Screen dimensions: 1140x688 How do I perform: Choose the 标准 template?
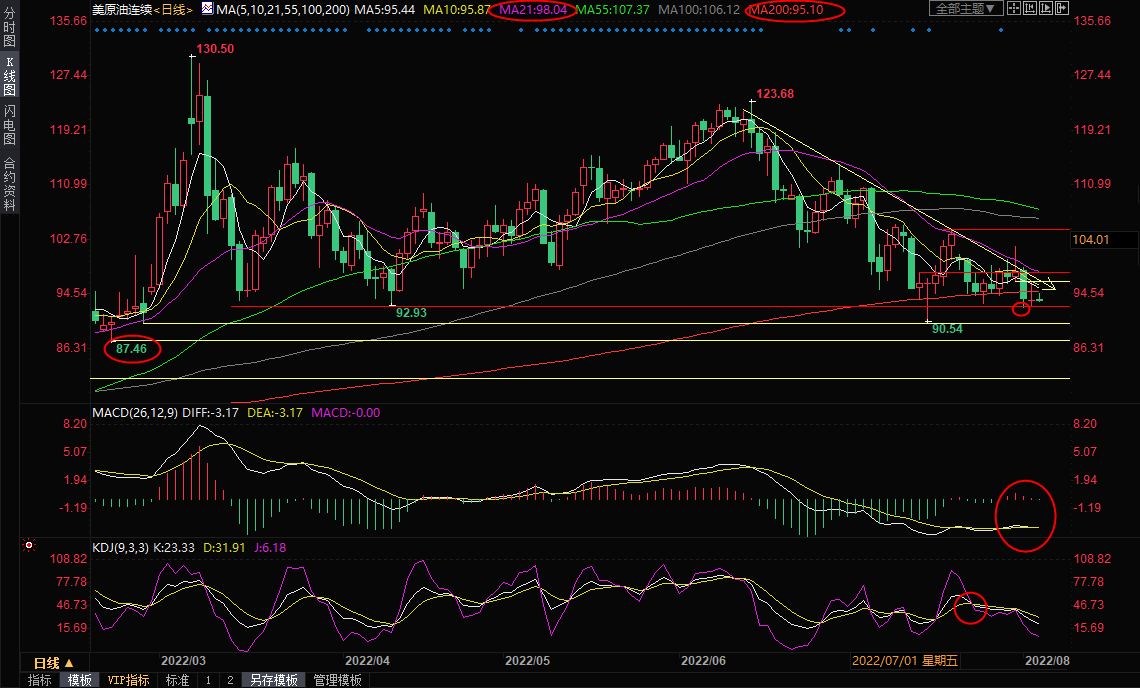pyautogui.click(x=177, y=680)
